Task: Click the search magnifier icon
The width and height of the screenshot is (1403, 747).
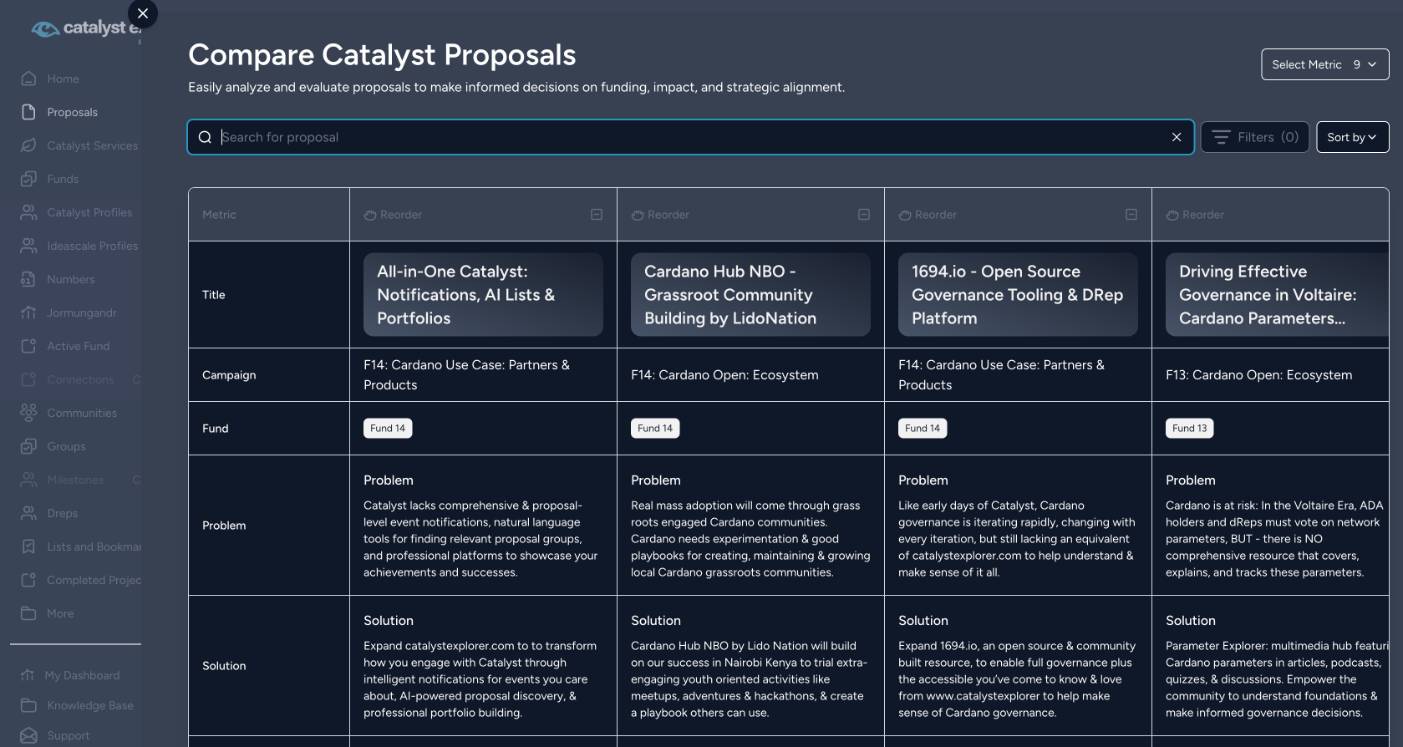Action: pos(205,137)
